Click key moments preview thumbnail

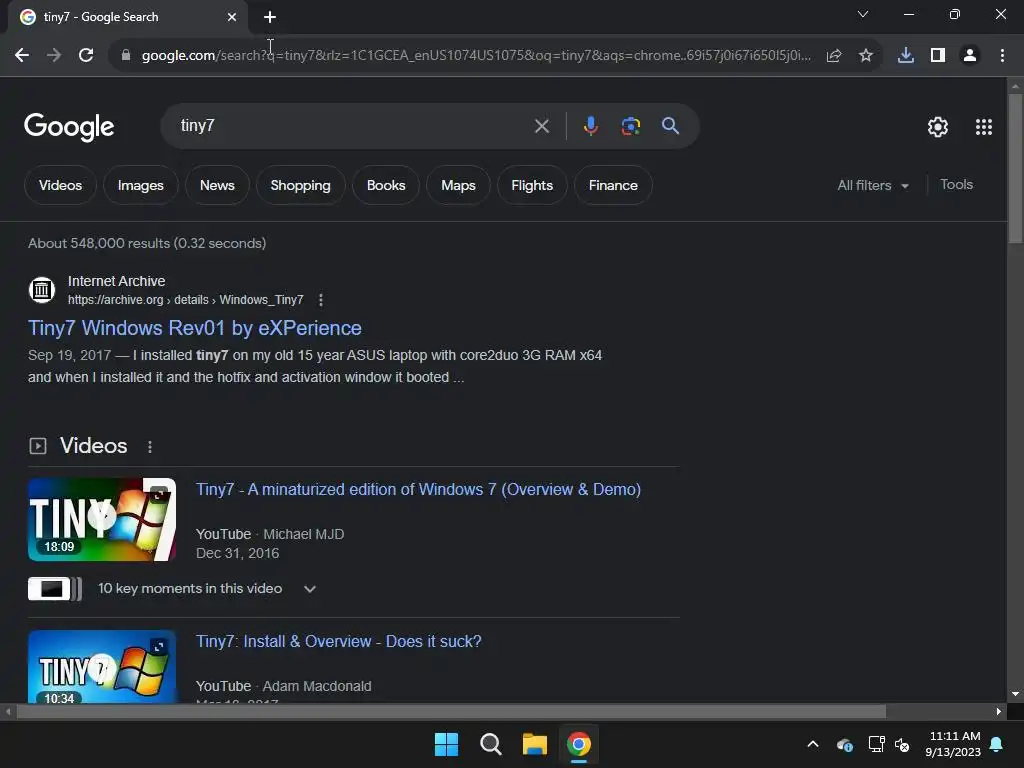click(55, 589)
